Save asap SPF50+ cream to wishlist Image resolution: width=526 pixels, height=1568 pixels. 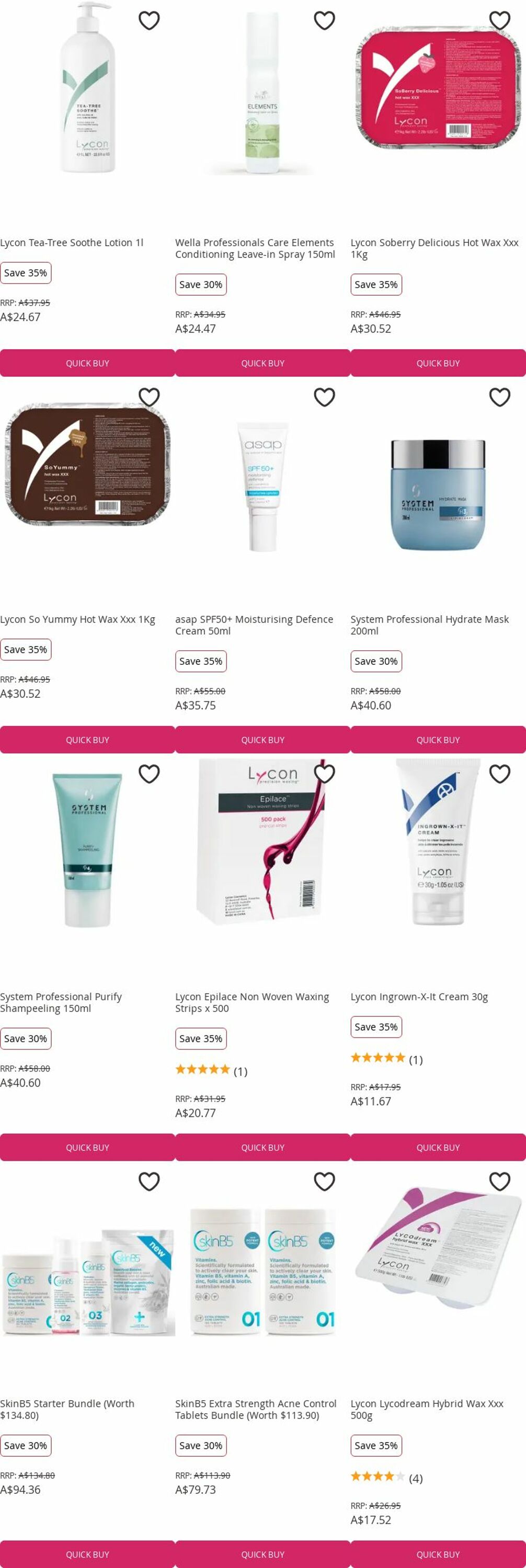pyautogui.click(x=325, y=397)
